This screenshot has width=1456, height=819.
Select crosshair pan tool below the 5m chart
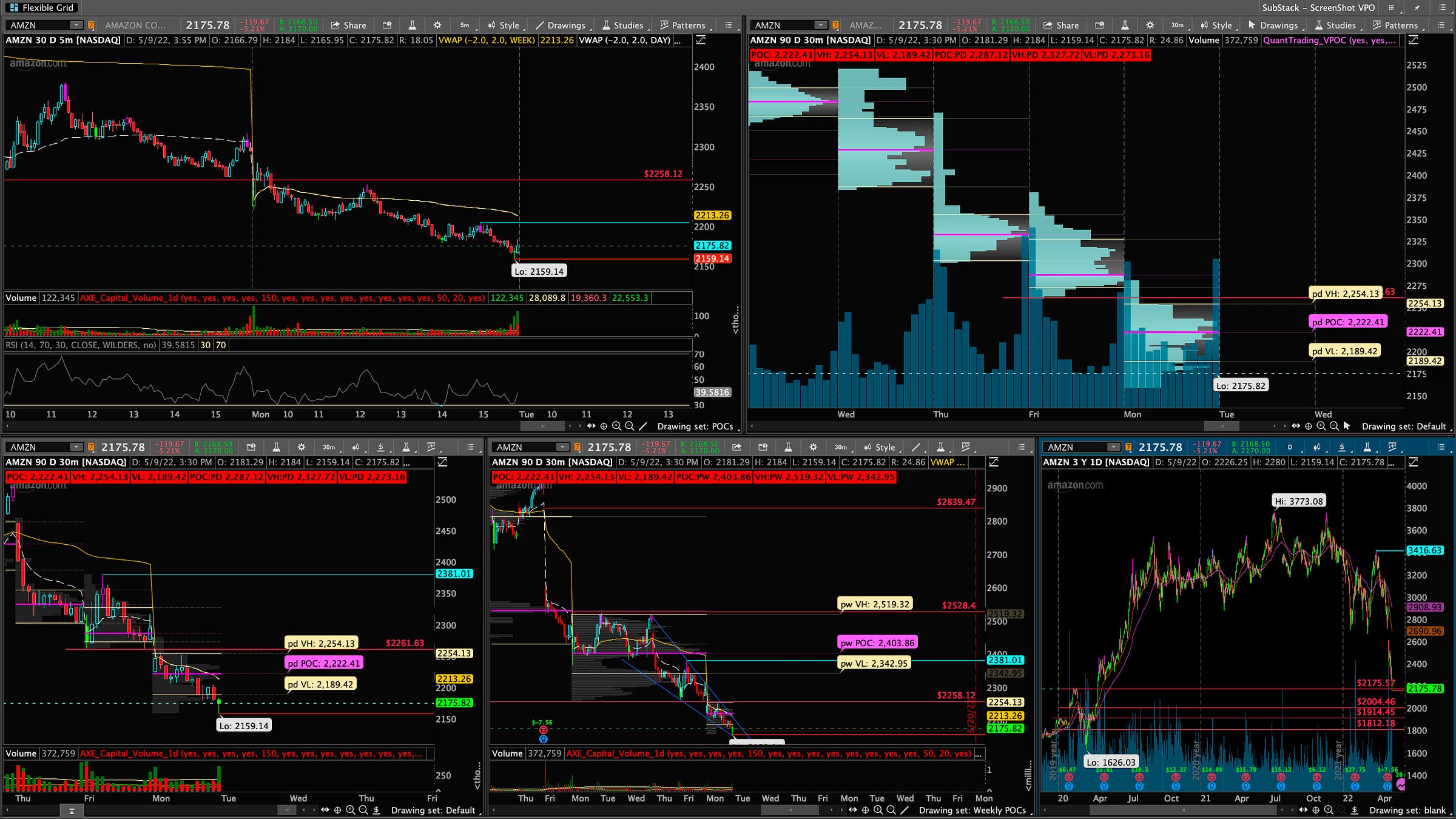(604, 426)
